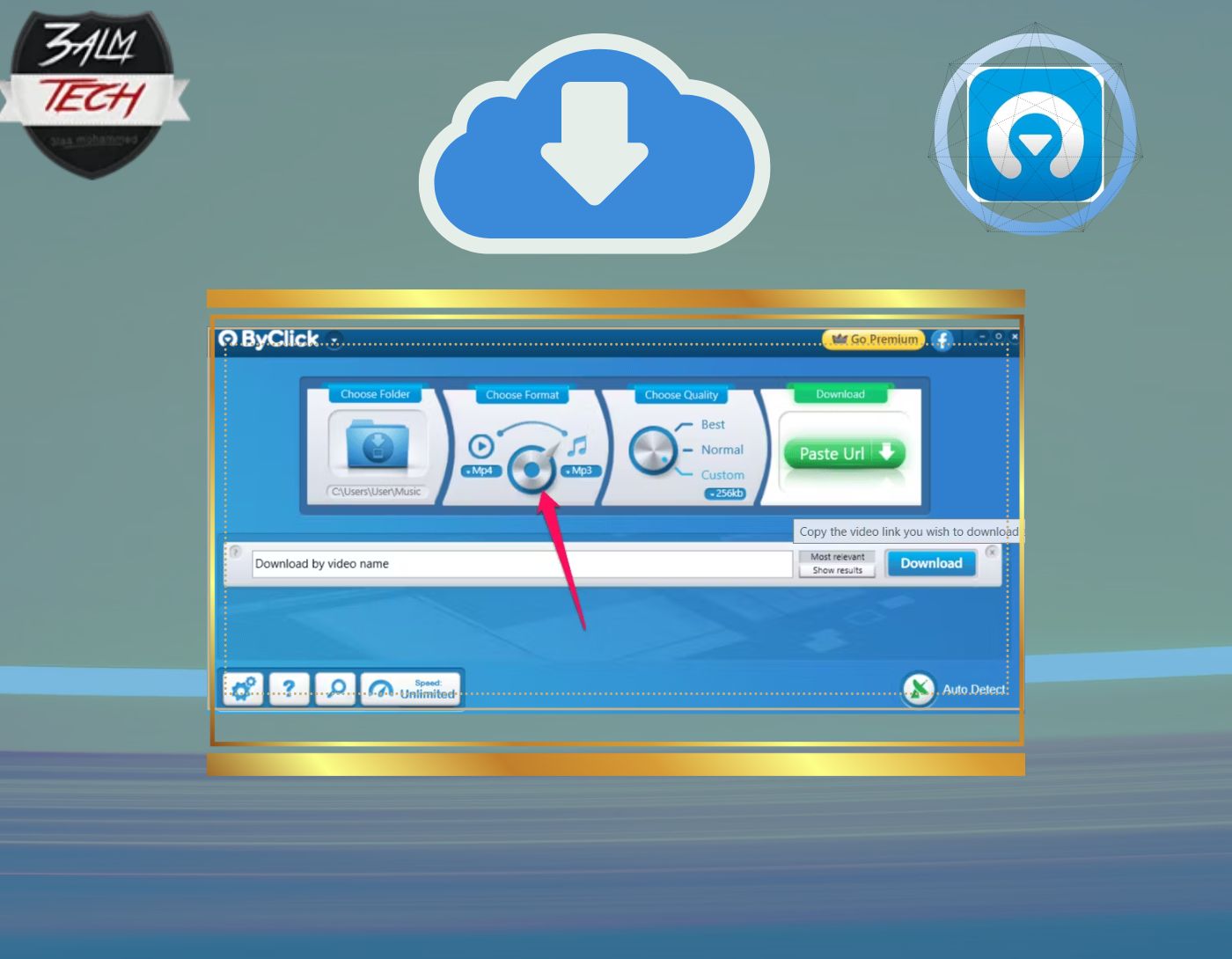
Task: Click the folder path C:\Users\User\Music
Action: pos(377,492)
